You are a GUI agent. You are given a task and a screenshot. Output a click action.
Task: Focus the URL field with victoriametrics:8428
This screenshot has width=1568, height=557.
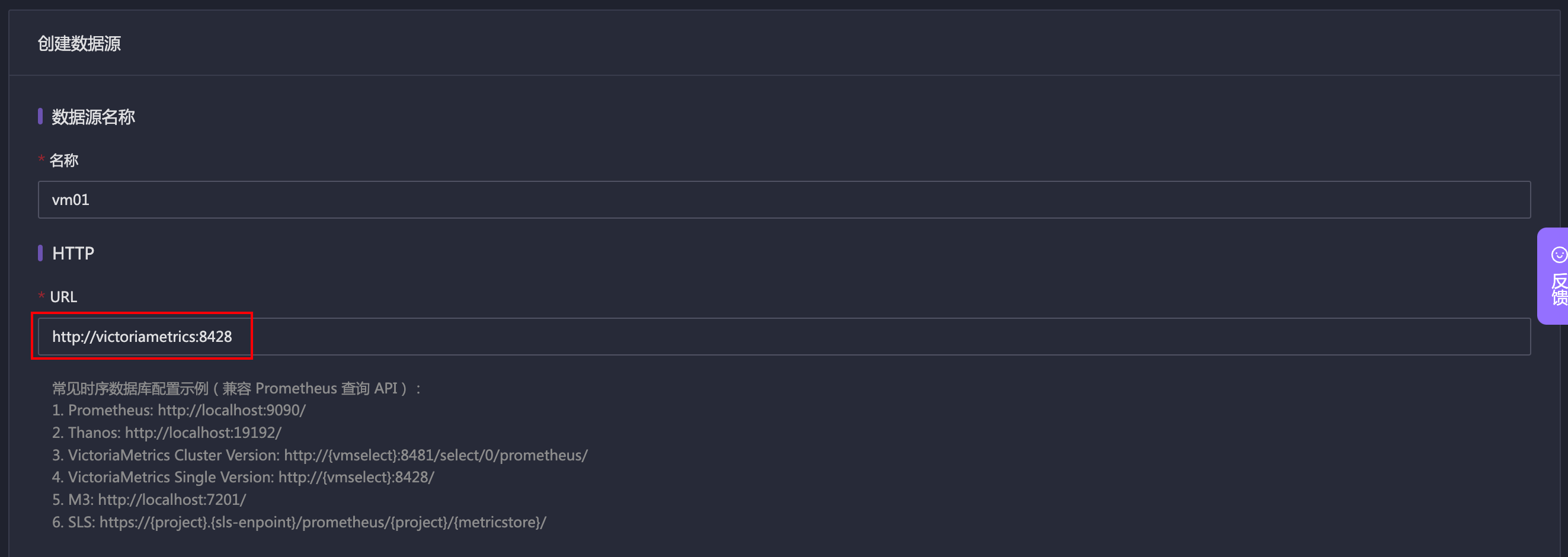(x=784, y=337)
